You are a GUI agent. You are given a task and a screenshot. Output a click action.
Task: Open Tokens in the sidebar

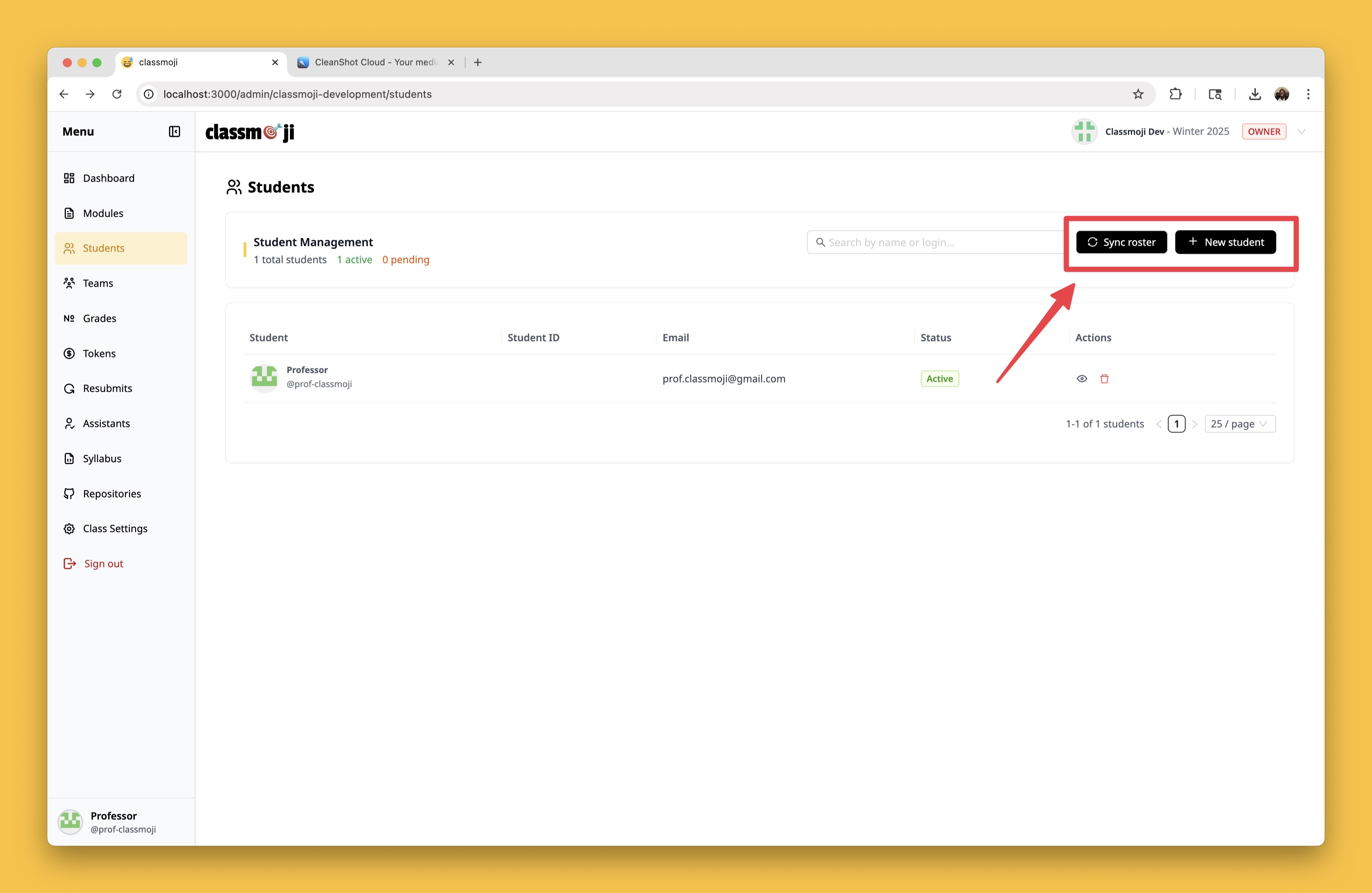121,353
